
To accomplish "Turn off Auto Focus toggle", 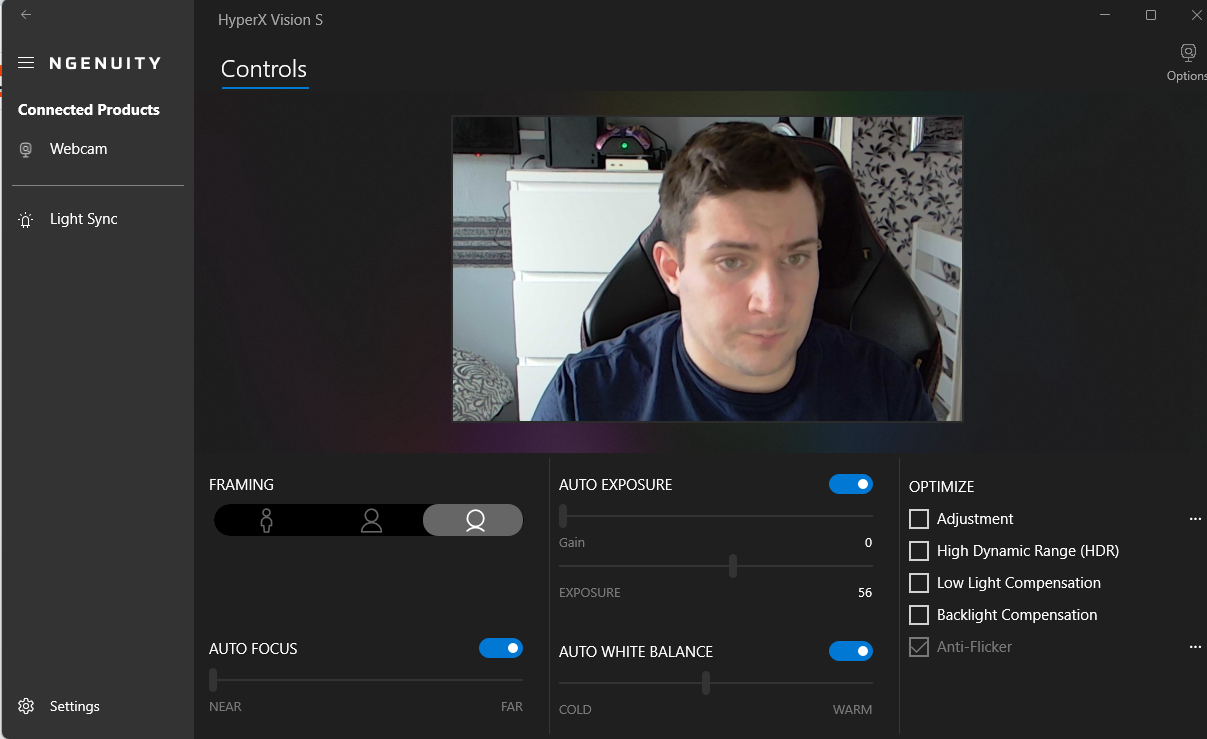I will [501, 648].
